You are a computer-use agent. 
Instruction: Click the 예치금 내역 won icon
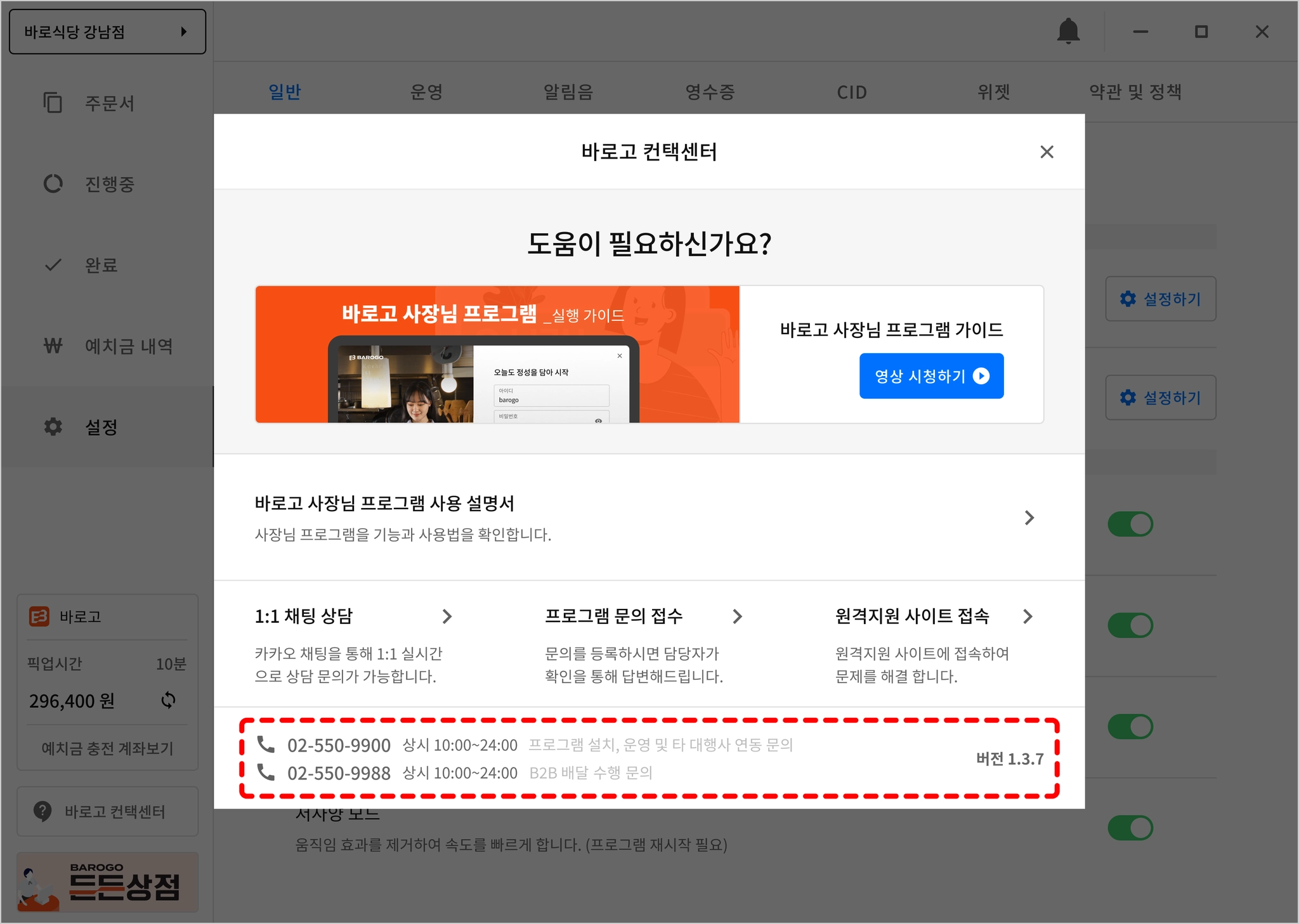point(53,346)
